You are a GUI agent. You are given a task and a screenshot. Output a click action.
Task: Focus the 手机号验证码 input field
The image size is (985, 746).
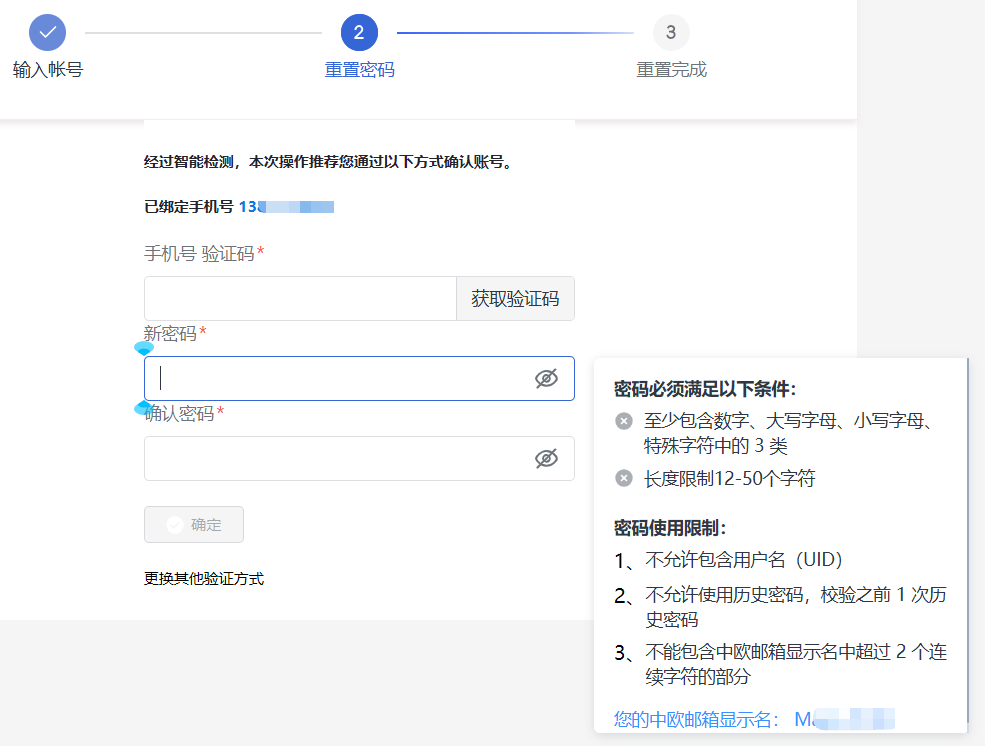[300, 298]
